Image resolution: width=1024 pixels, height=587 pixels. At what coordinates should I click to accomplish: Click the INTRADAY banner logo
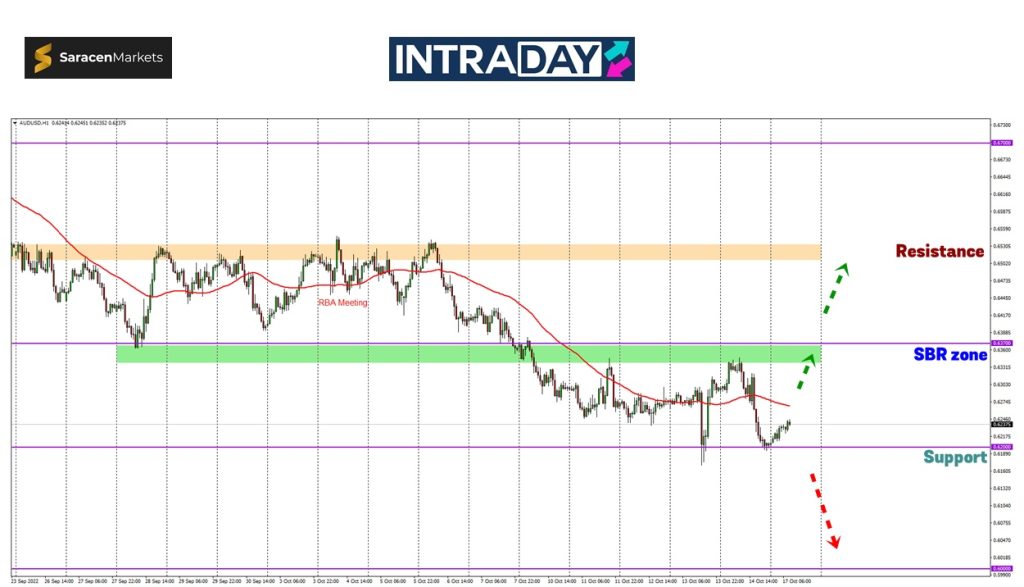click(x=511, y=59)
